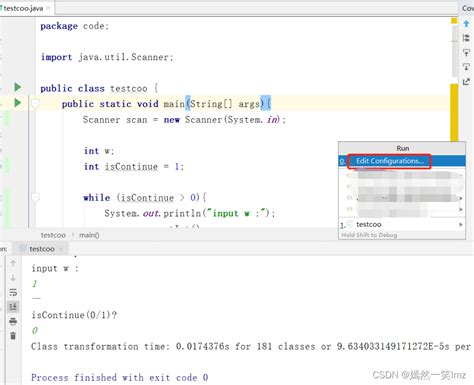
Task: Click the blue up arrow in right panel
Action: click(466, 24)
